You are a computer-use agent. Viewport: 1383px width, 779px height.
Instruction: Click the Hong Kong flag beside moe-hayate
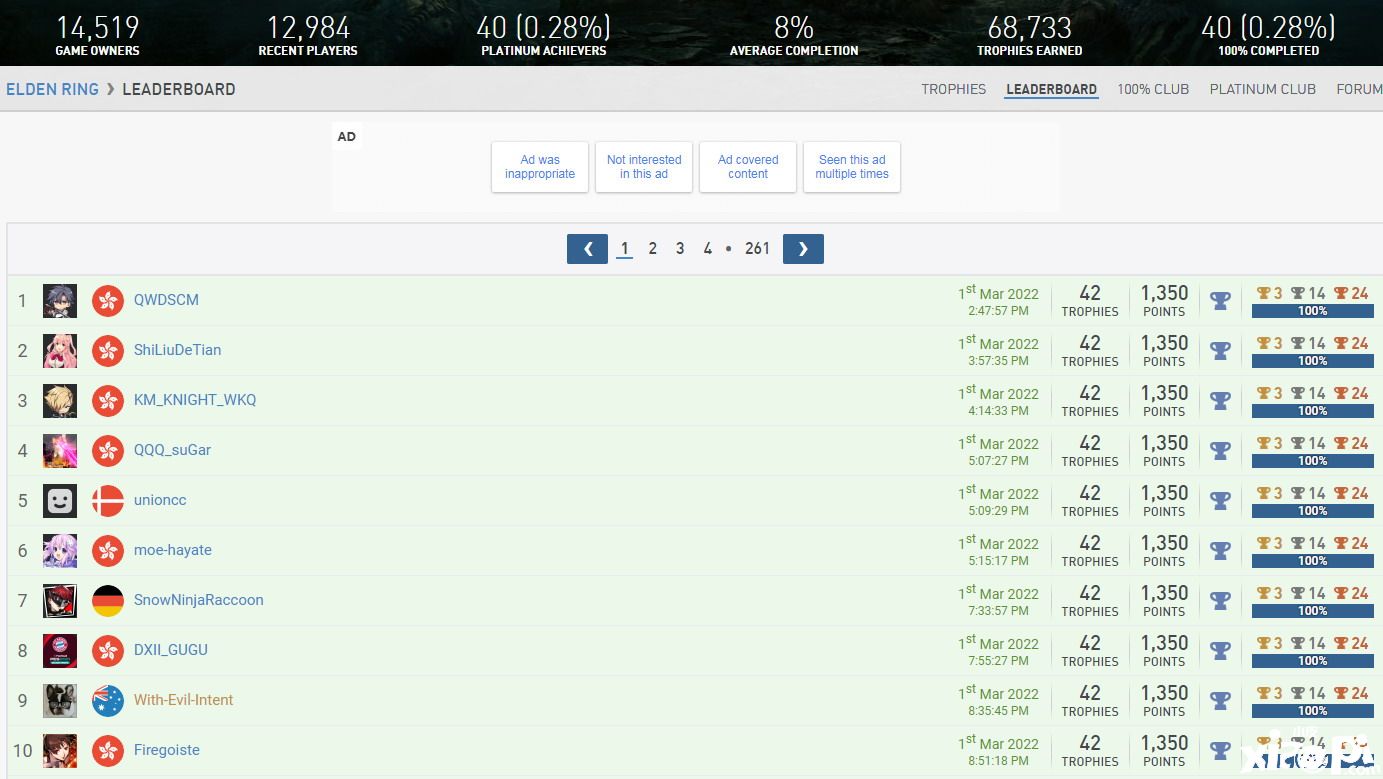(x=108, y=550)
